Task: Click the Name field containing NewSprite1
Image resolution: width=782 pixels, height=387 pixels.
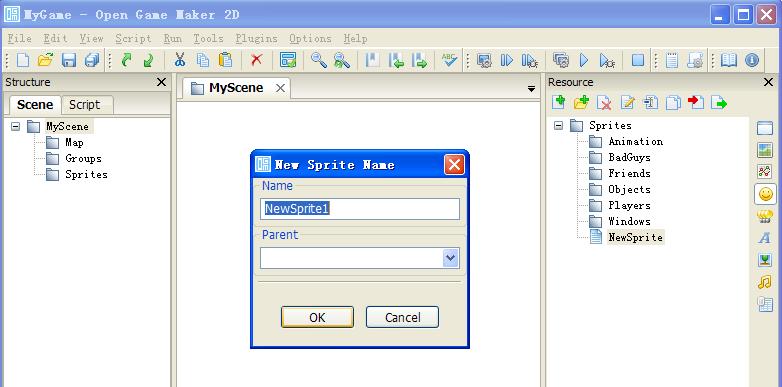Action: pos(360,208)
